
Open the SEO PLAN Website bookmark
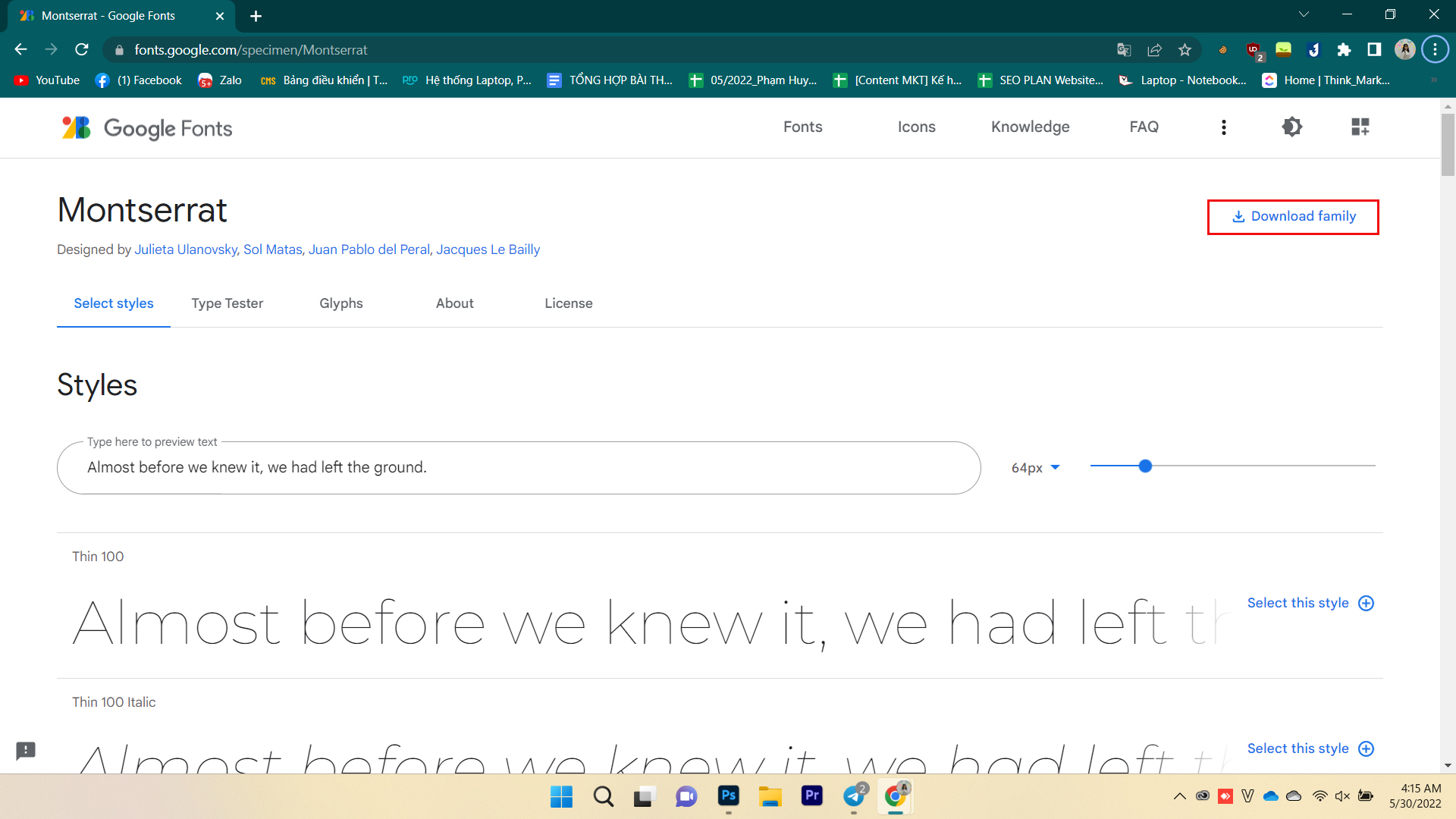click(1040, 80)
